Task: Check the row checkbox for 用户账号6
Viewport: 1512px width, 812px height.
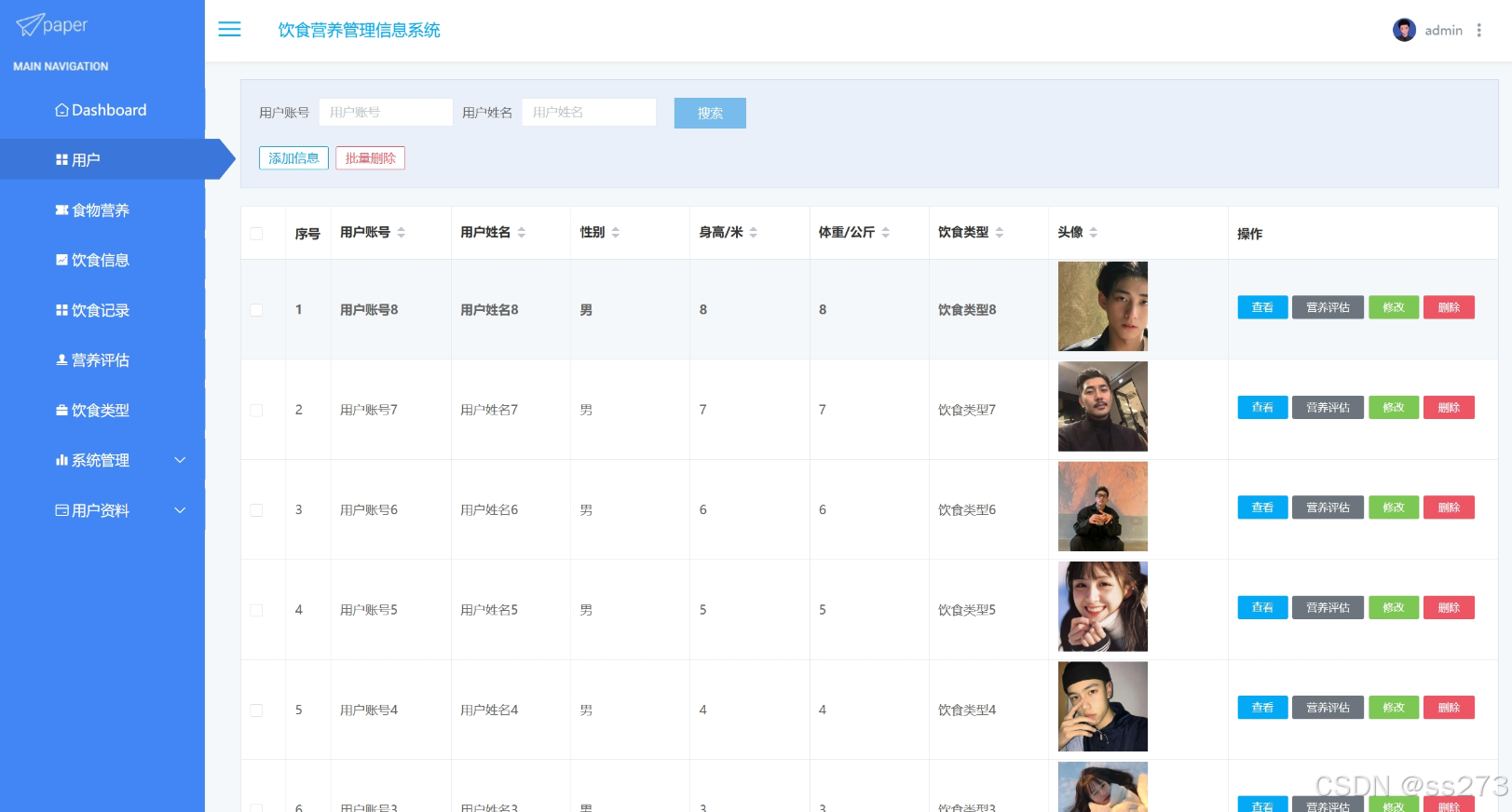Action: point(256,510)
